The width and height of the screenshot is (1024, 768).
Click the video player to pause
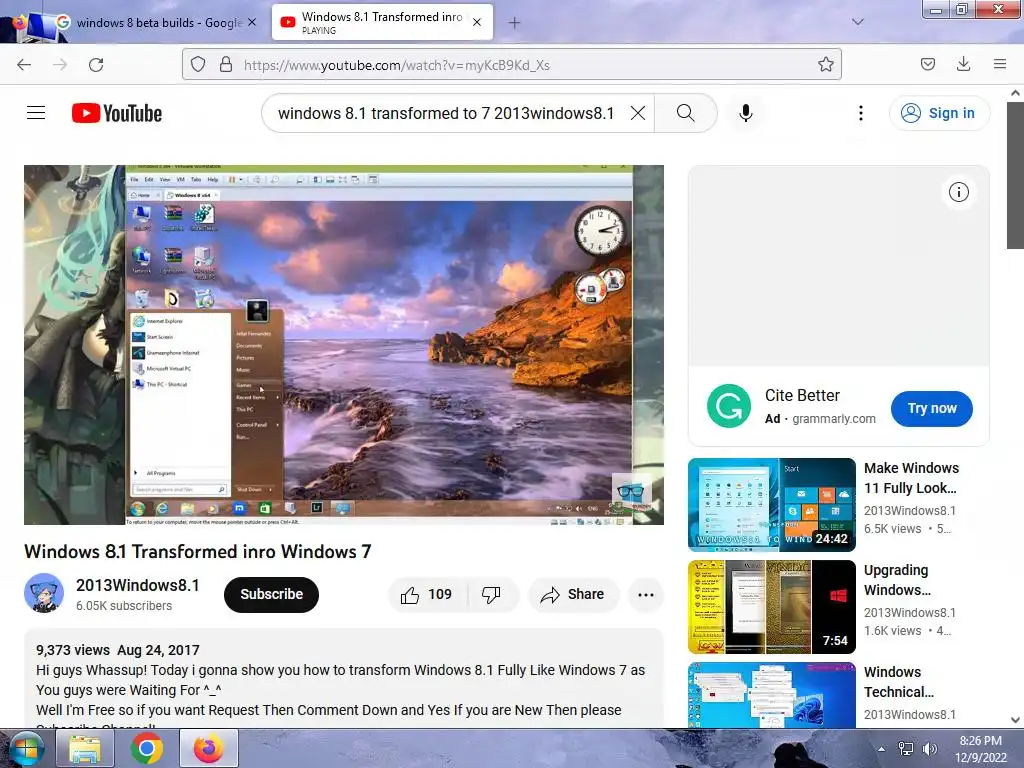click(344, 344)
